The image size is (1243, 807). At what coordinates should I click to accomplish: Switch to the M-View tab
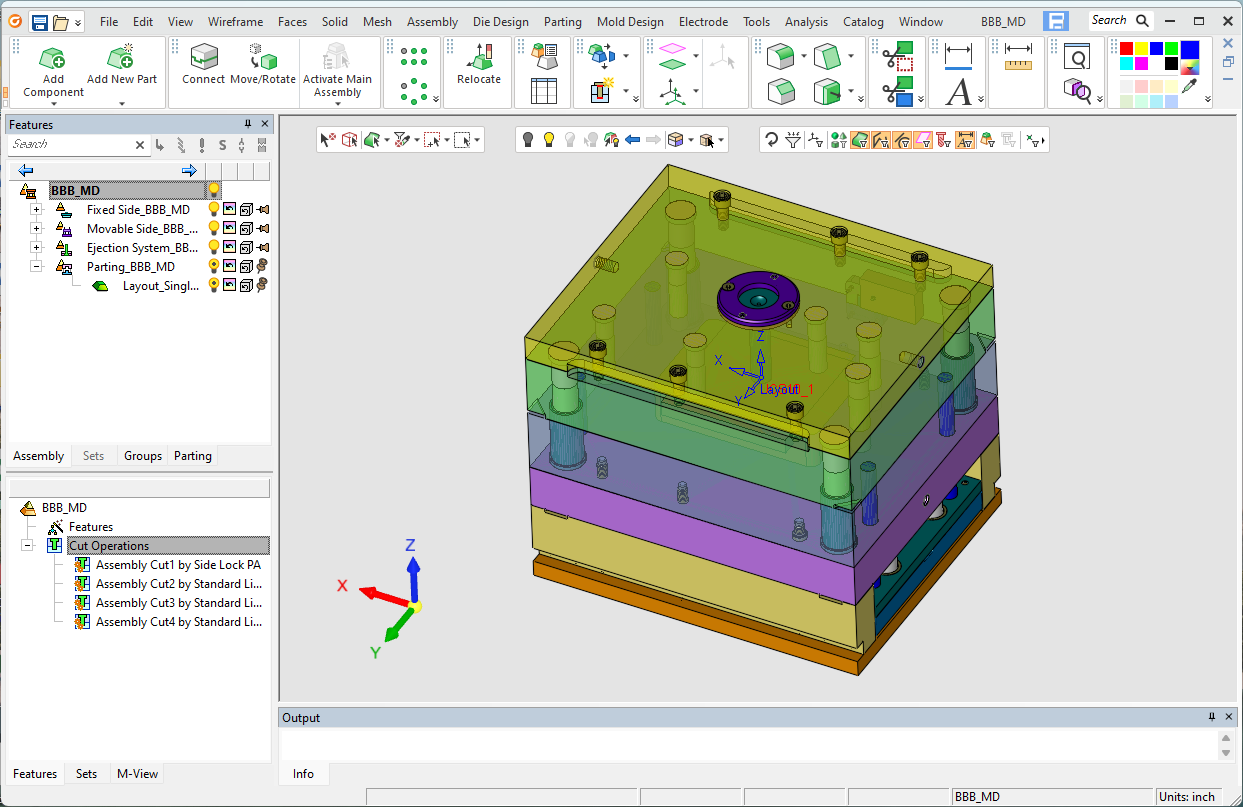tap(137, 774)
